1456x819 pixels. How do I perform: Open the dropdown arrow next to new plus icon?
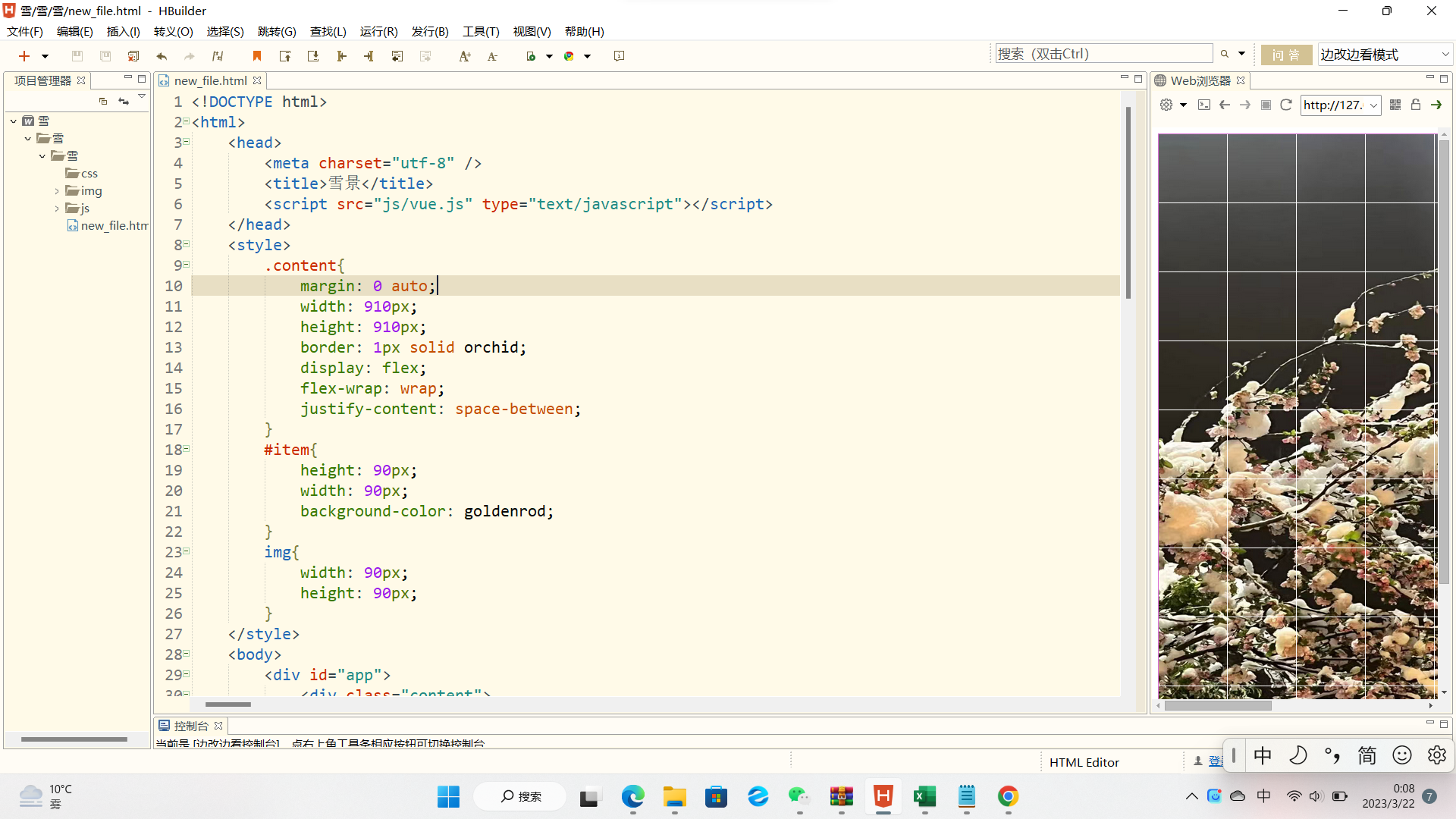click(x=45, y=56)
